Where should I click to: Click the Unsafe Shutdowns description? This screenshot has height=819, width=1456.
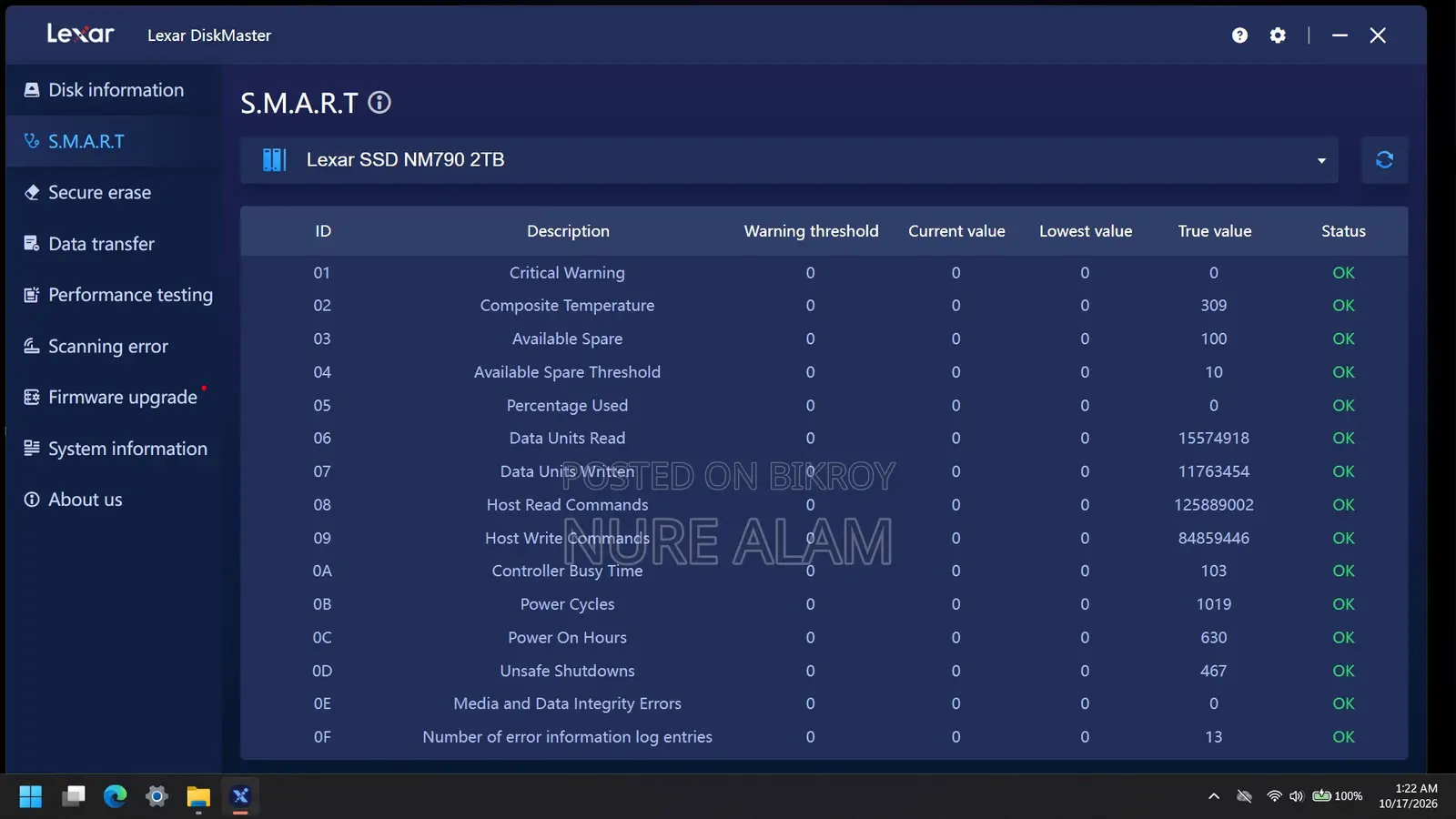click(x=567, y=671)
